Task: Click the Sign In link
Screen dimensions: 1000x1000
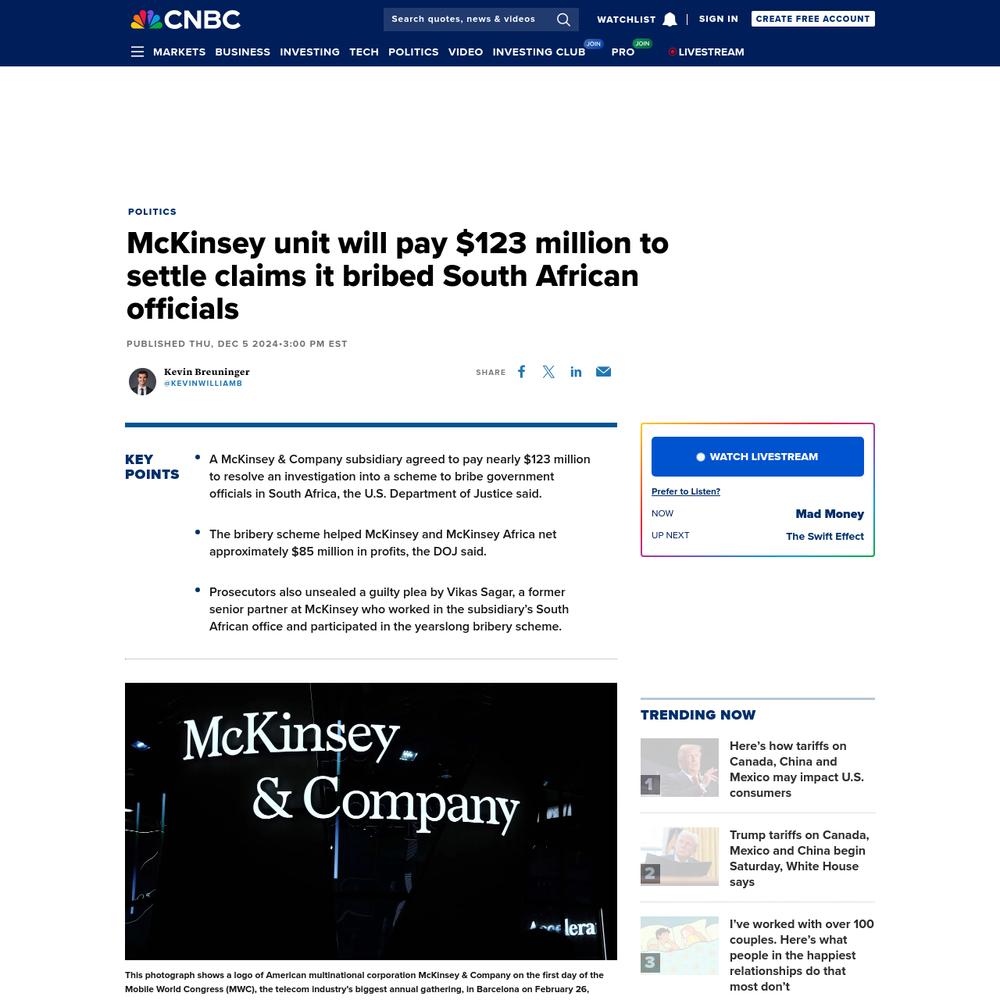Action: point(718,19)
